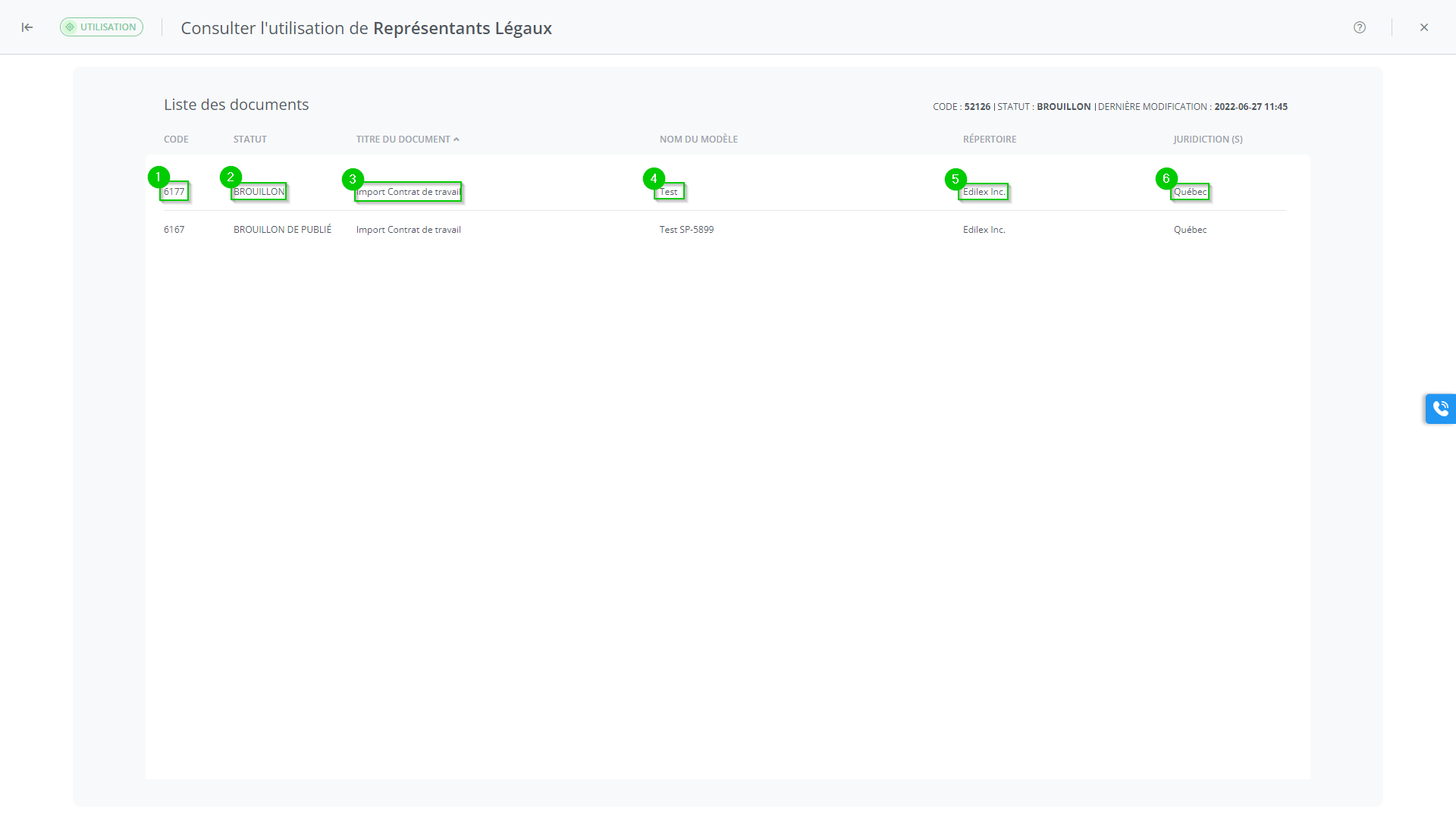Sort by CODE column header
This screenshot has width=1456, height=819.
176,140
